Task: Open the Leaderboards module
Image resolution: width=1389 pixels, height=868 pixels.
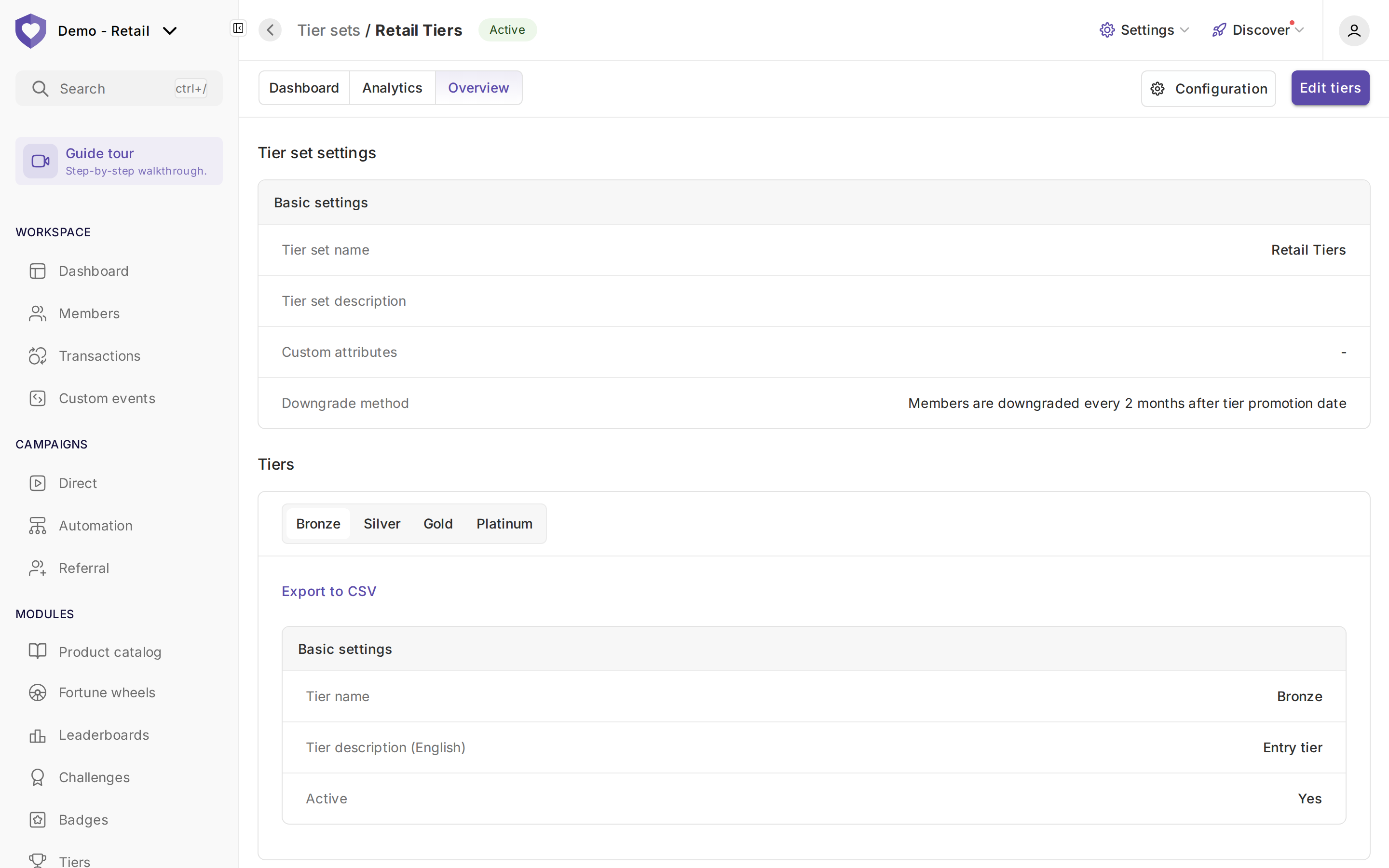Action: point(104,735)
